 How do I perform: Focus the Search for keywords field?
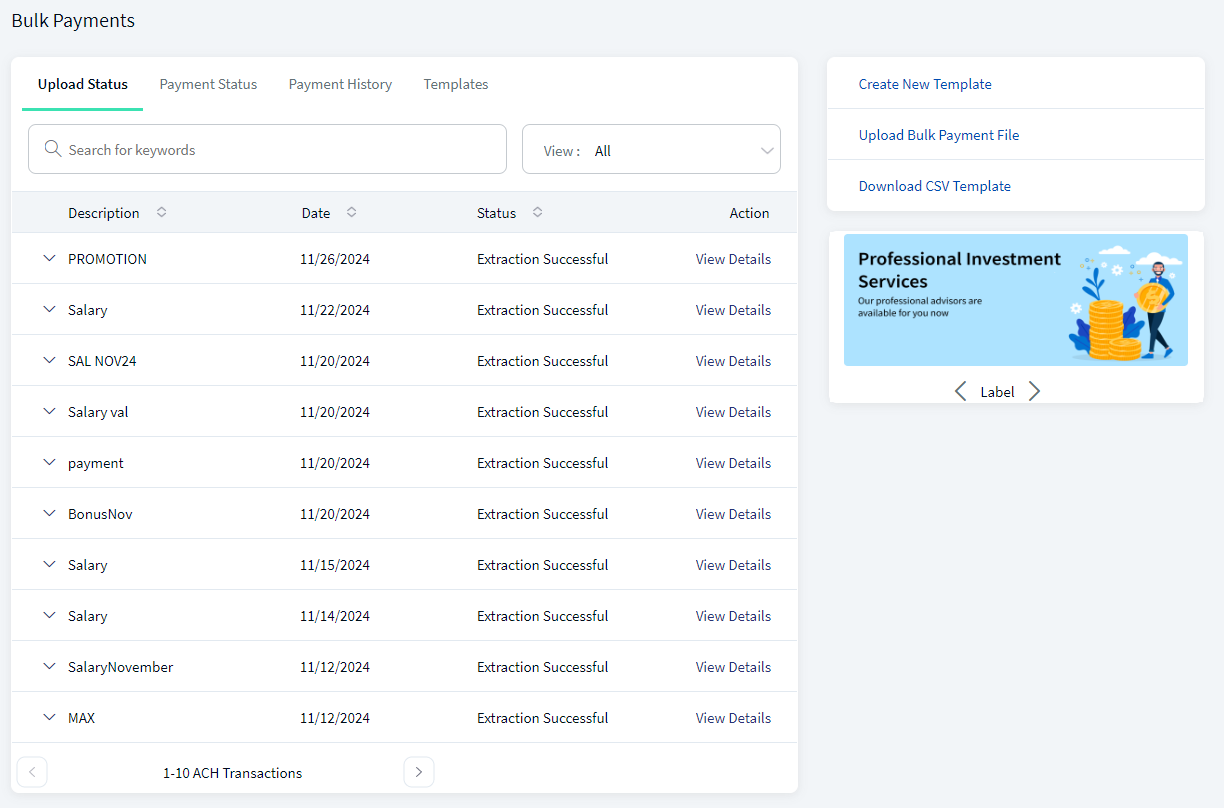pyautogui.click(x=267, y=149)
